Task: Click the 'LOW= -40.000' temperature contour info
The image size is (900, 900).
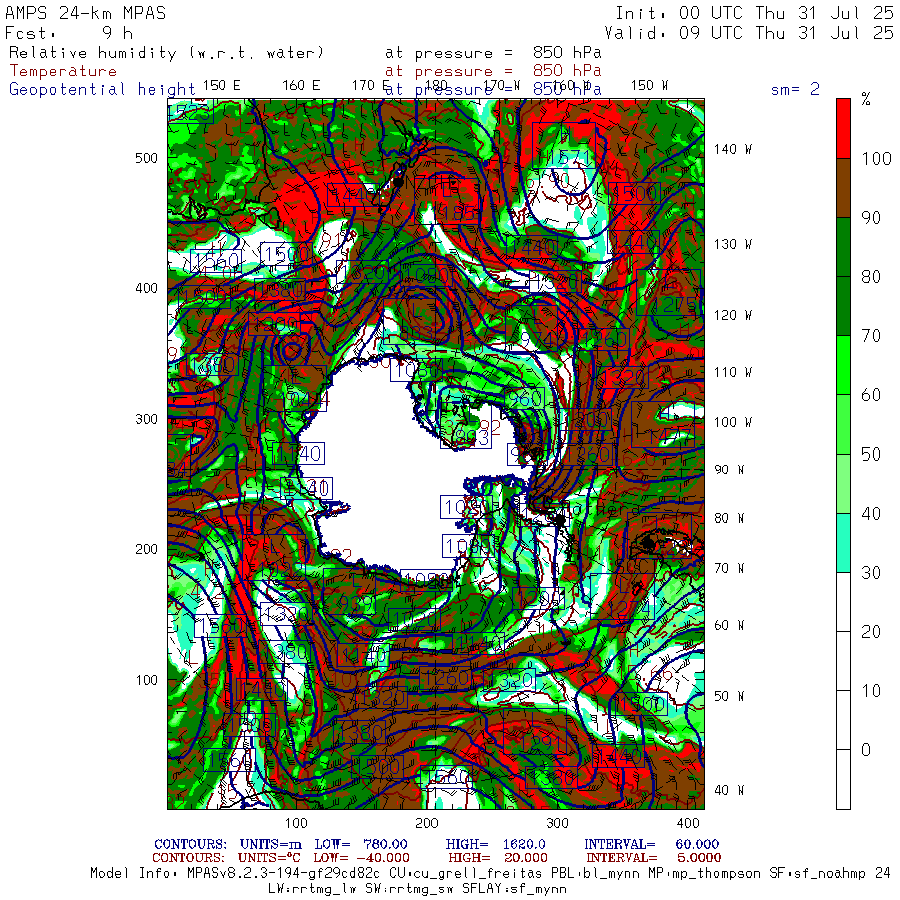Action: click(x=361, y=858)
